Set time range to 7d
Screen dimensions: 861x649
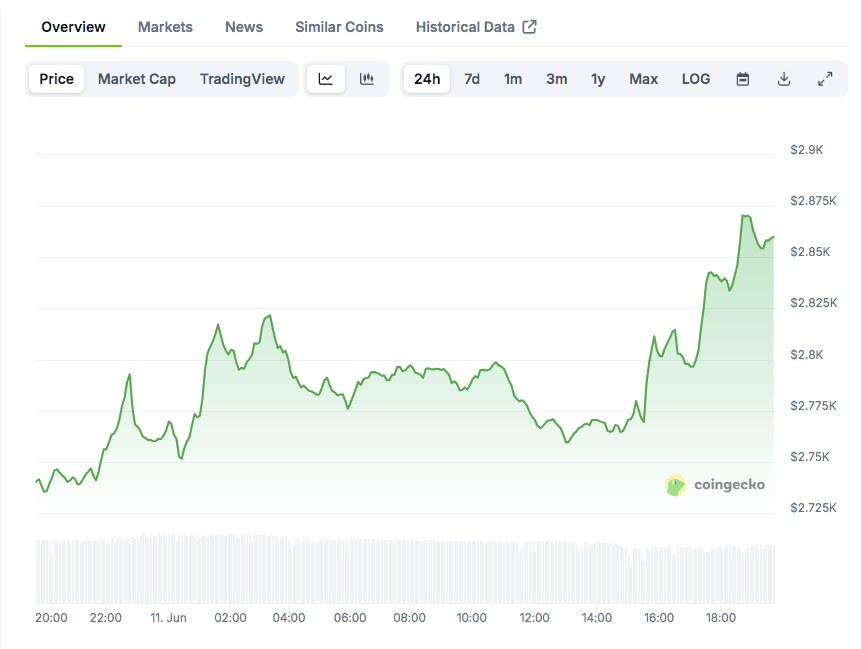[472, 79]
